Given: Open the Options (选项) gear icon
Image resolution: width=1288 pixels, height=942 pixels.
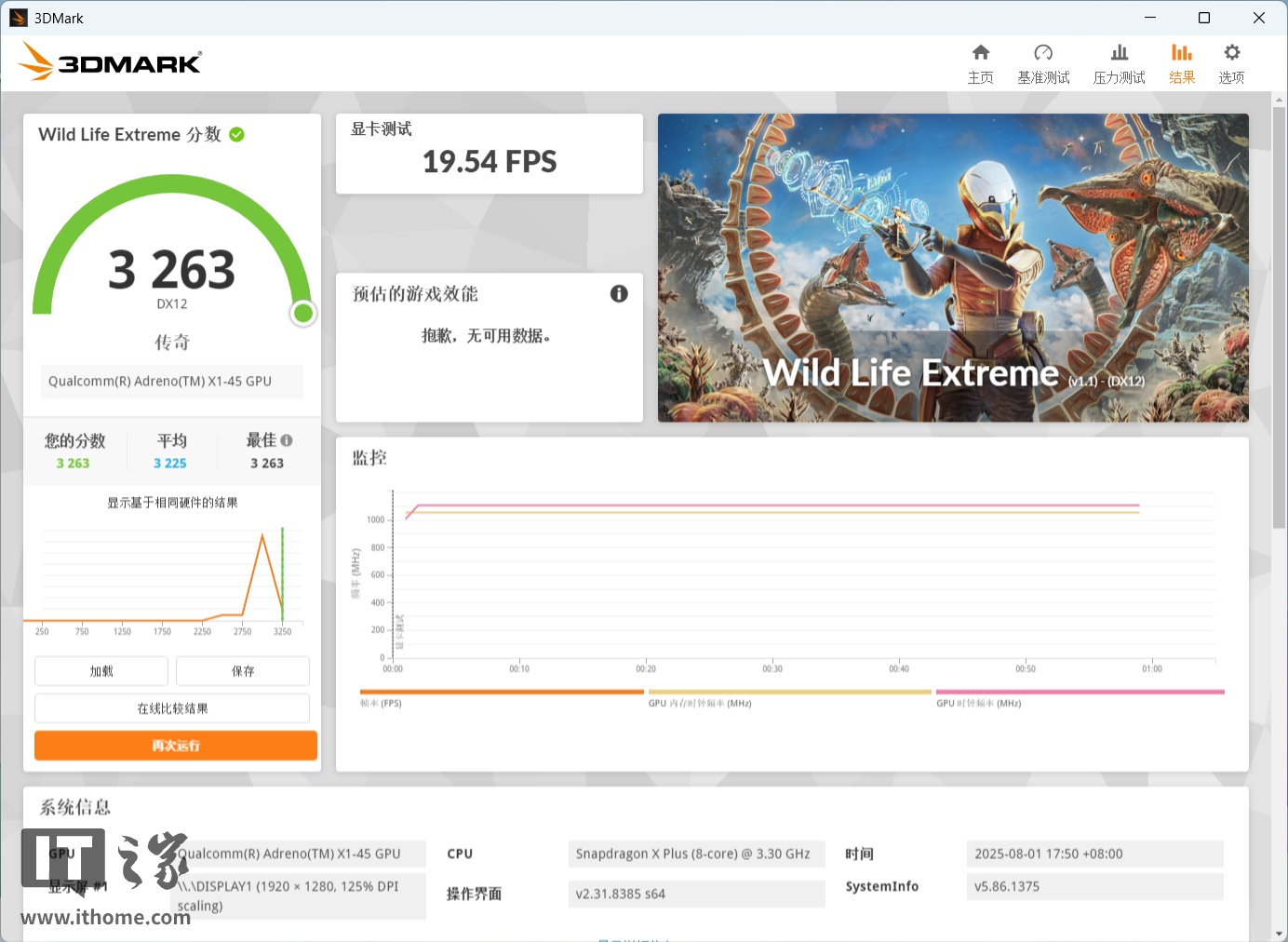Looking at the screenshot, I should click(x=1231, y=53).
